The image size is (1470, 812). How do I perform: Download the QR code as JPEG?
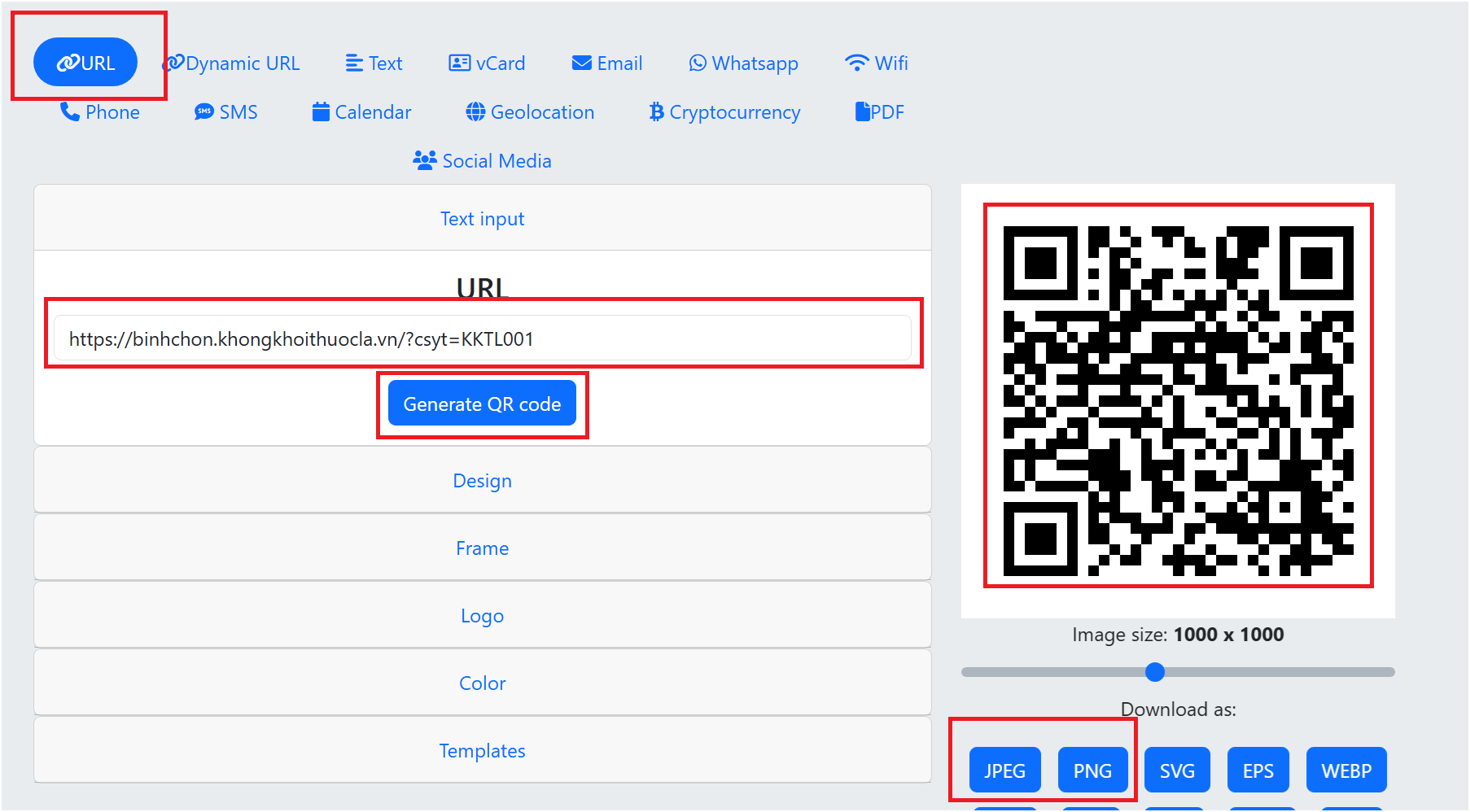coord(1004,771)
